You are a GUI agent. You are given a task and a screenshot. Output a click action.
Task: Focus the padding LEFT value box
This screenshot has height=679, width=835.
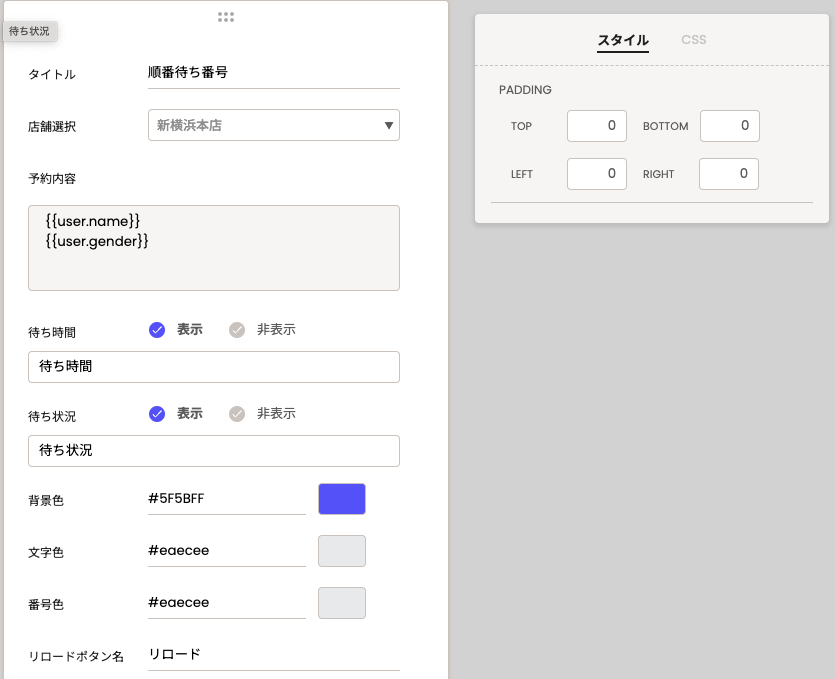tap(596, 174)
